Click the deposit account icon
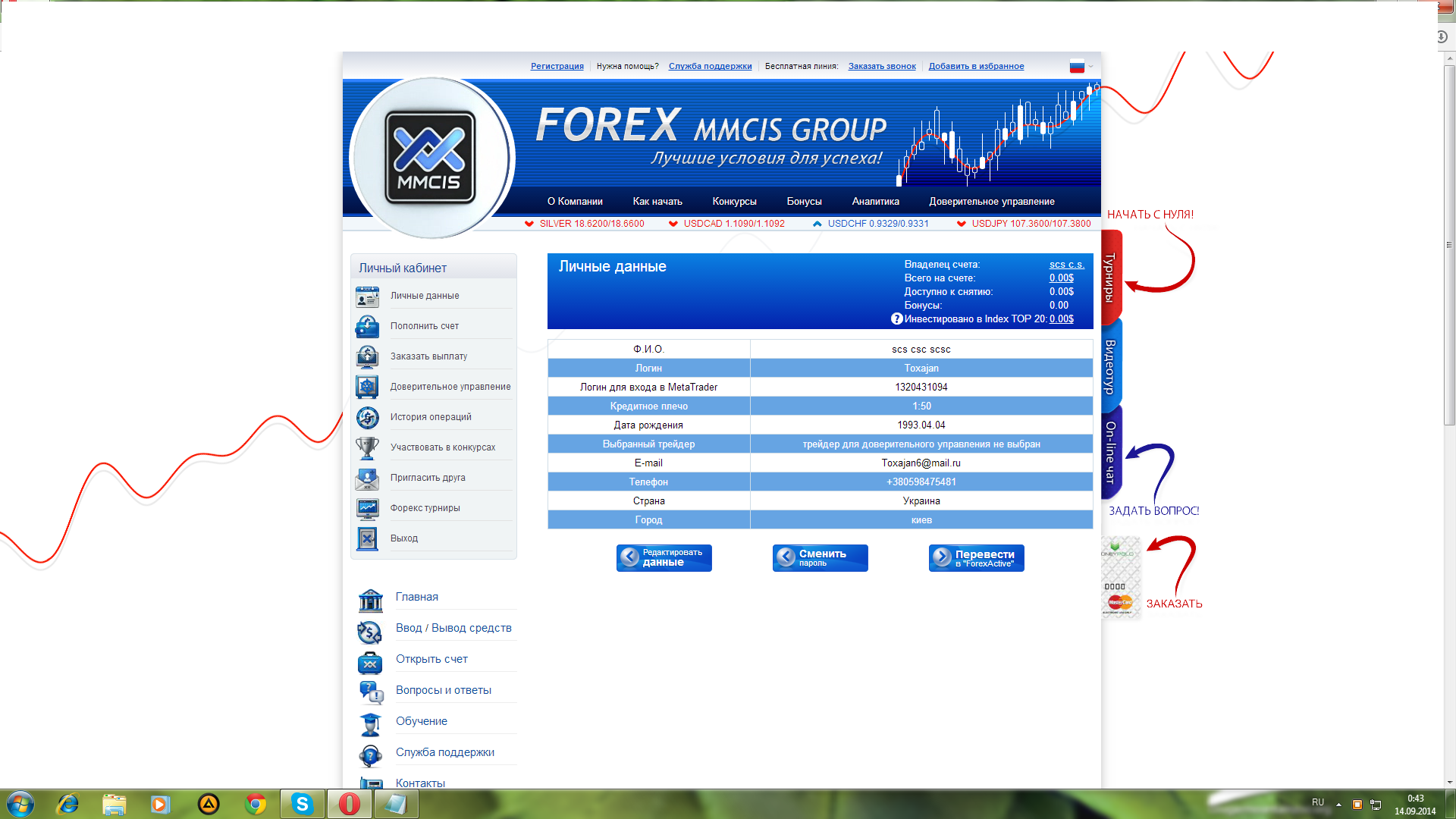This screenshot has height=819, width=1456. (x=367, y=327)
